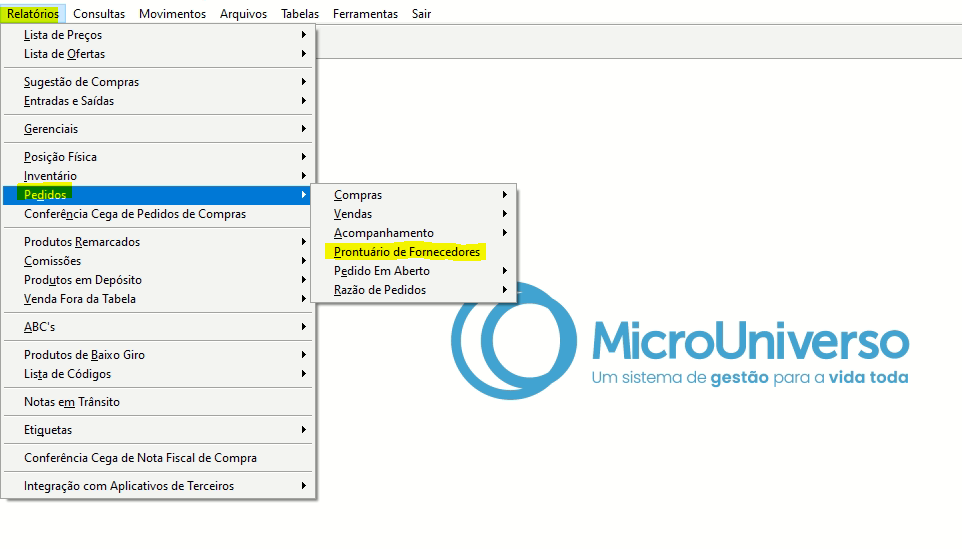Screen dimensions: 962x549
Task: Choose Notas em Trânsito report
Action: tap(158, 402)
